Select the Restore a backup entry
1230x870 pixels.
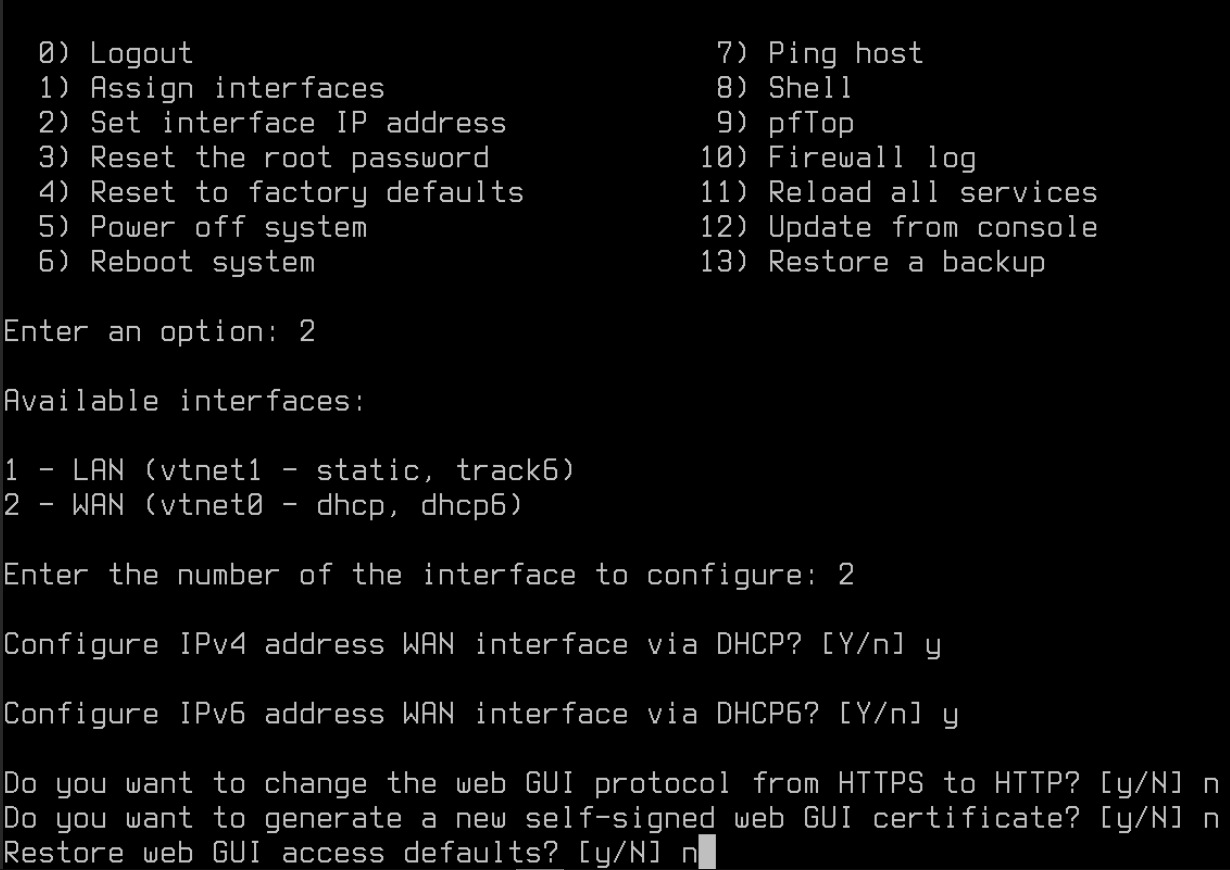[x=905, y=262]
